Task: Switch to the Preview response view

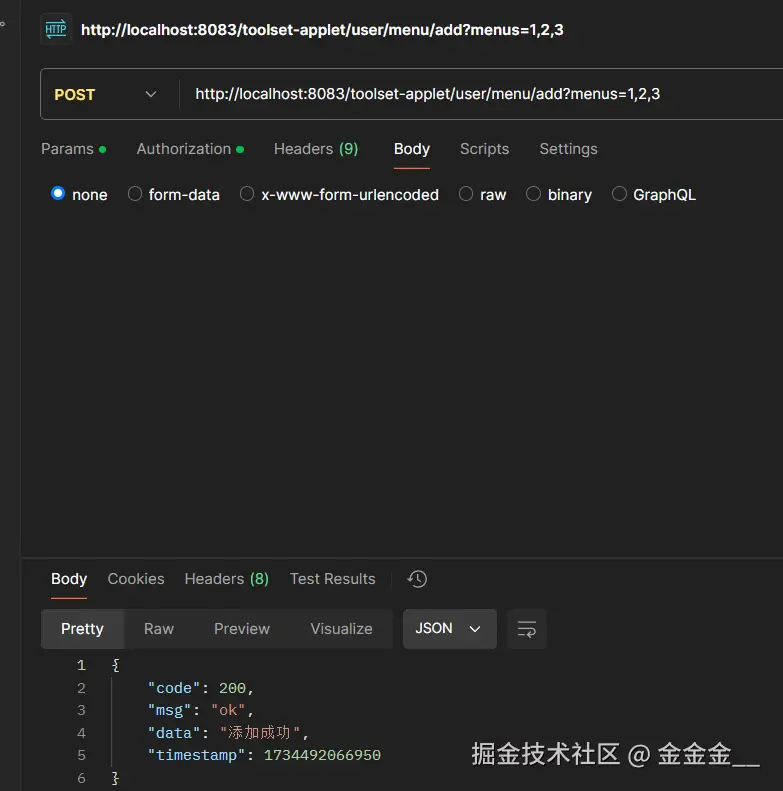Action: [242, 629]
